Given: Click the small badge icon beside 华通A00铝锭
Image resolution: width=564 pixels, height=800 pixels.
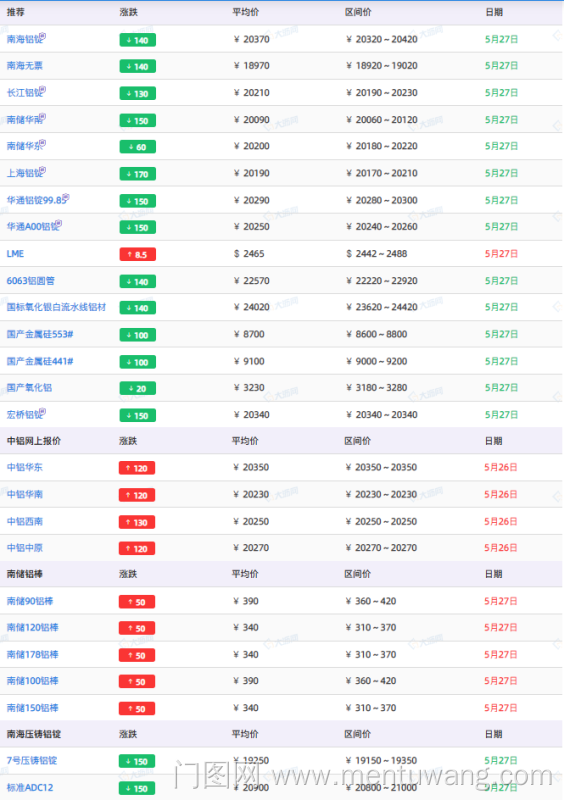Looking at the screenshot, I should (x=59, y=223).
